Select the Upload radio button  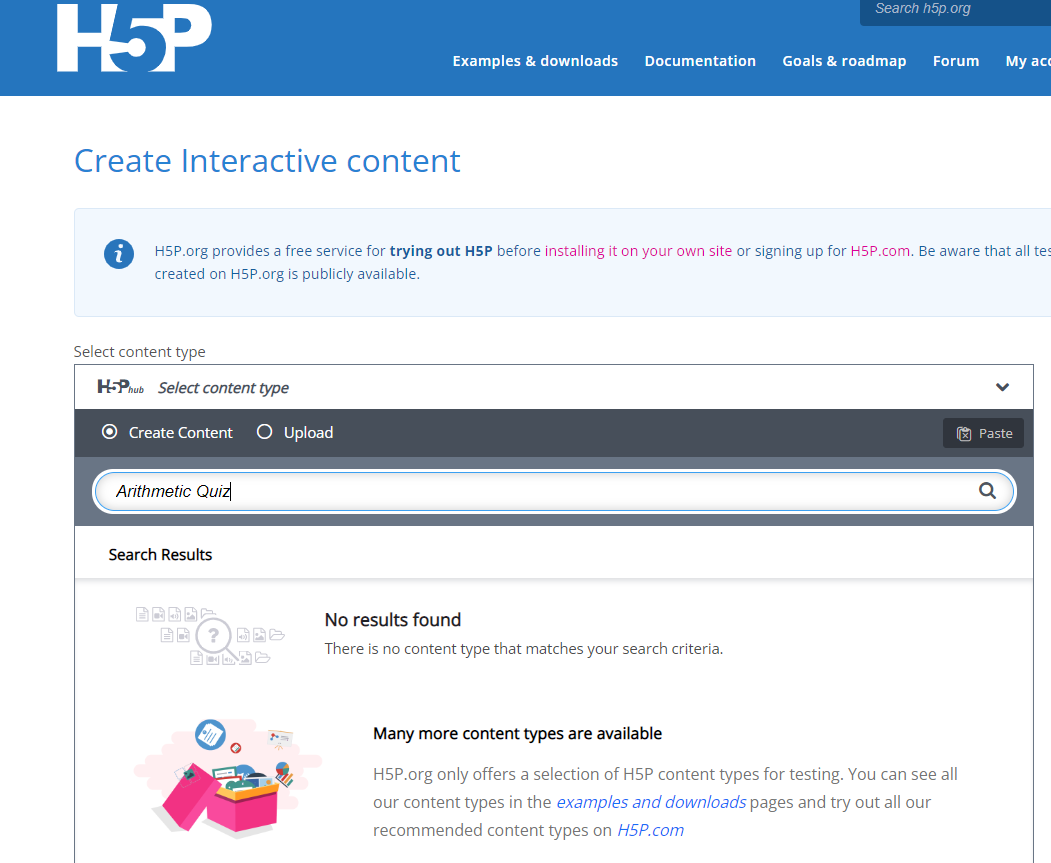point(265,432)
